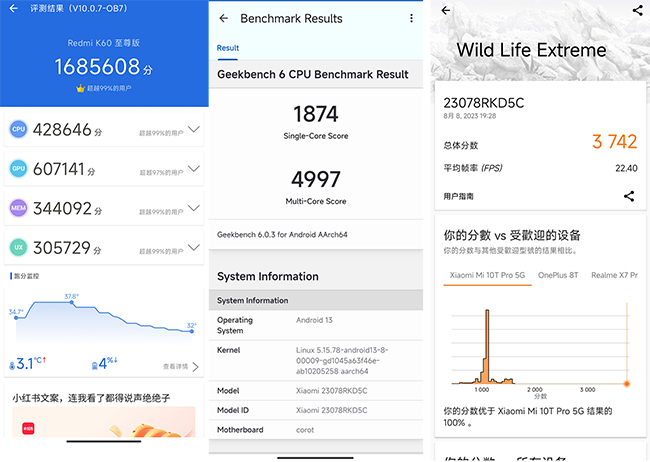Tap the battery drop 4% indicator
This screenshot has width=650, height=462.
pyautogui.click(x=104, y=363)
